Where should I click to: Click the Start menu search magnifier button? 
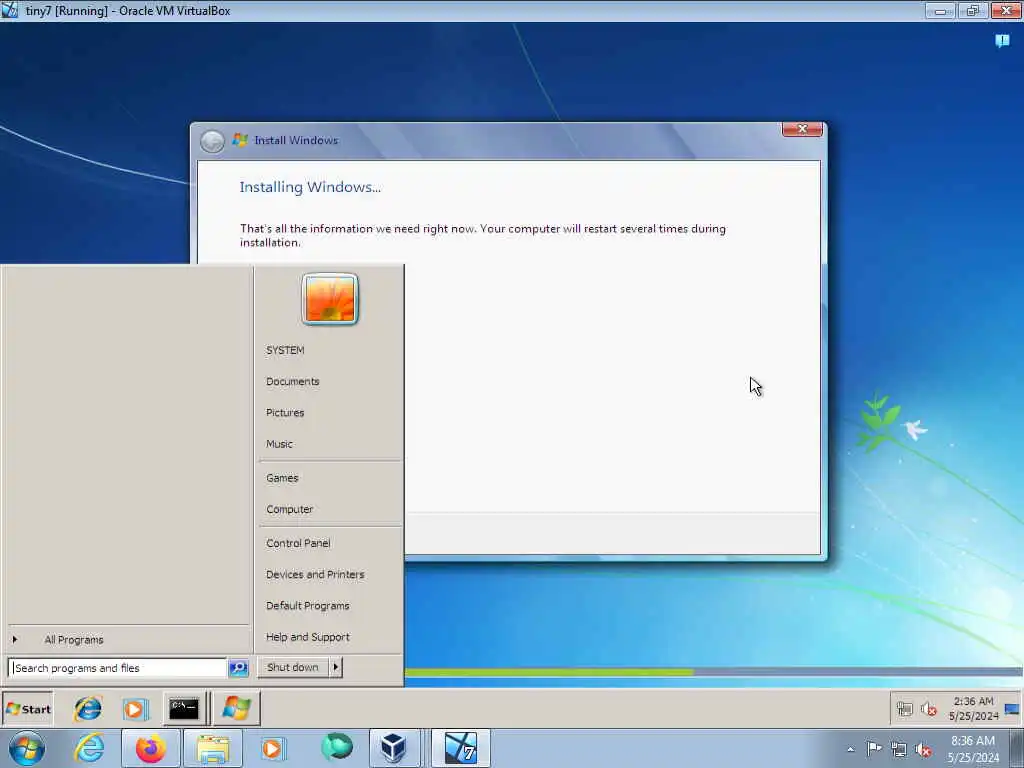(238, 668)
